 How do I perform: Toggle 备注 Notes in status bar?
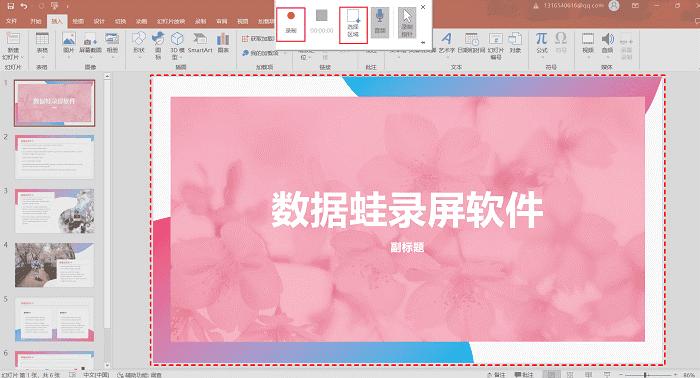[x=496, y=375]
